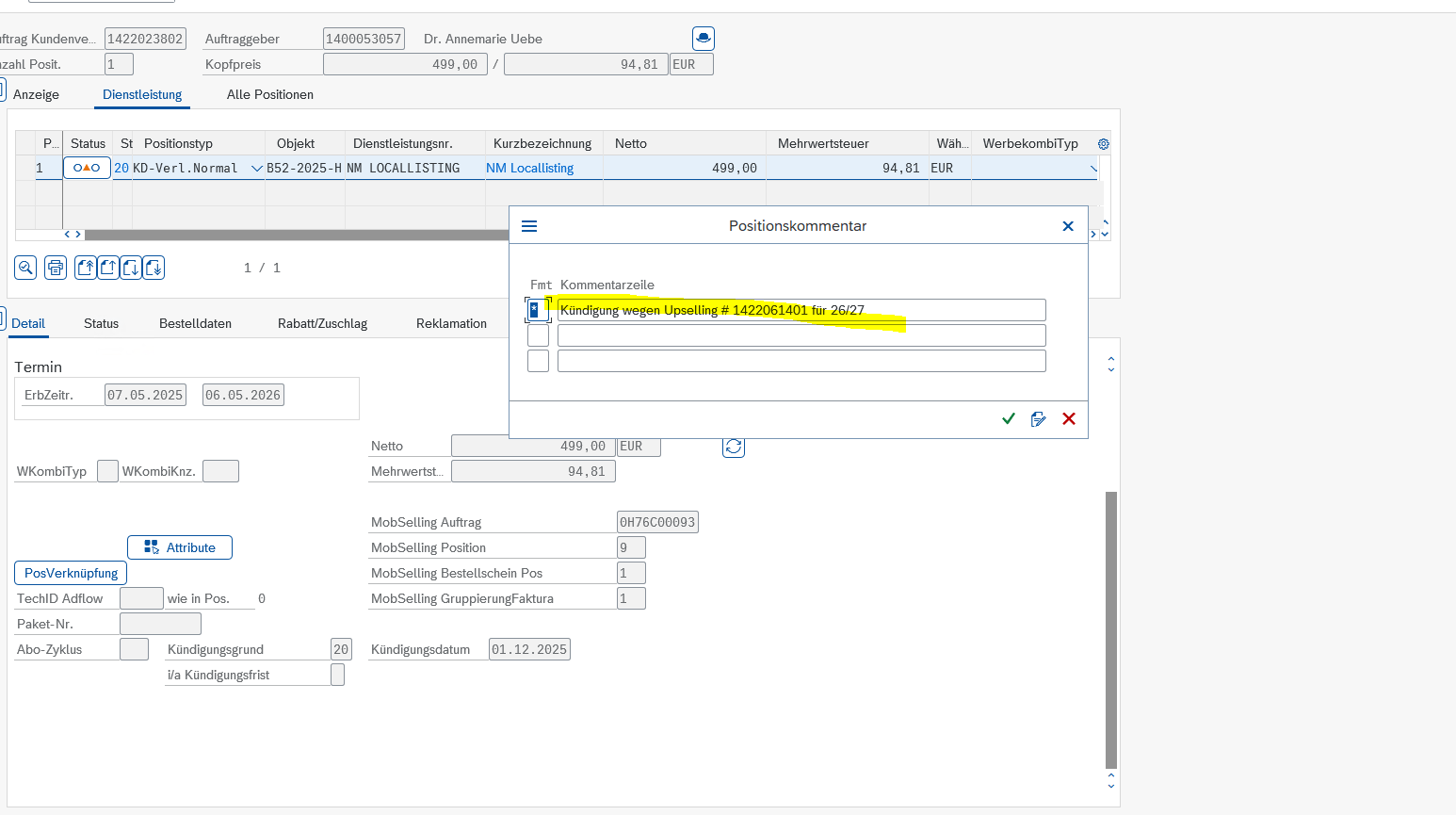This screenshot has width=1456, height=815.
Task: Click the Auftrag Kundenve. field 1422023802
Action: point(145,39)
